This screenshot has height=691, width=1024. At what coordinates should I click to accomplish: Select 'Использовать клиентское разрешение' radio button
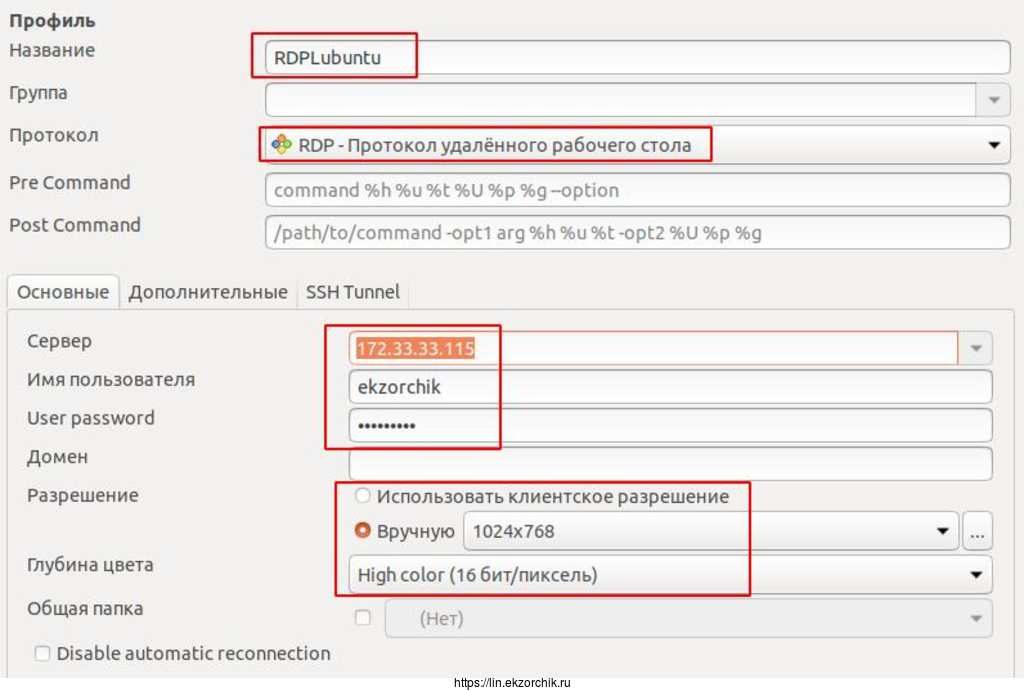tap(363, 496)
